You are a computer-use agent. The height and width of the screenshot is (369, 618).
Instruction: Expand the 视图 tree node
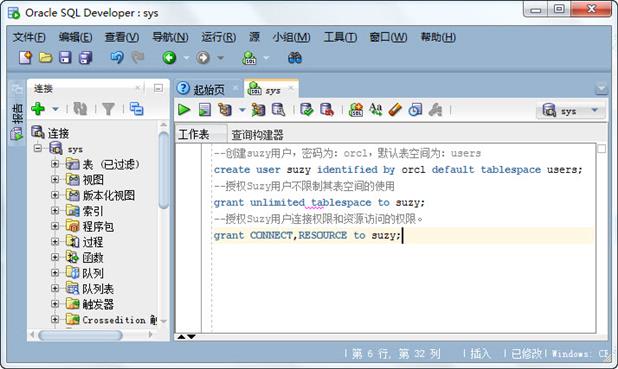coord(55,179)
